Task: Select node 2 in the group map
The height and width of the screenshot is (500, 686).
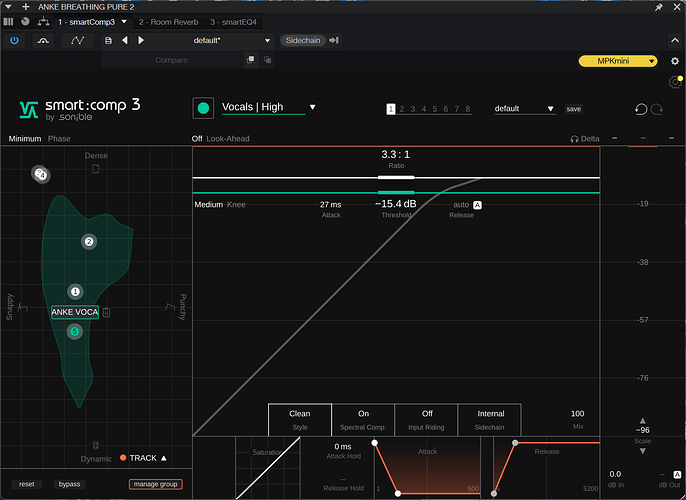Action: click(89, 241)
